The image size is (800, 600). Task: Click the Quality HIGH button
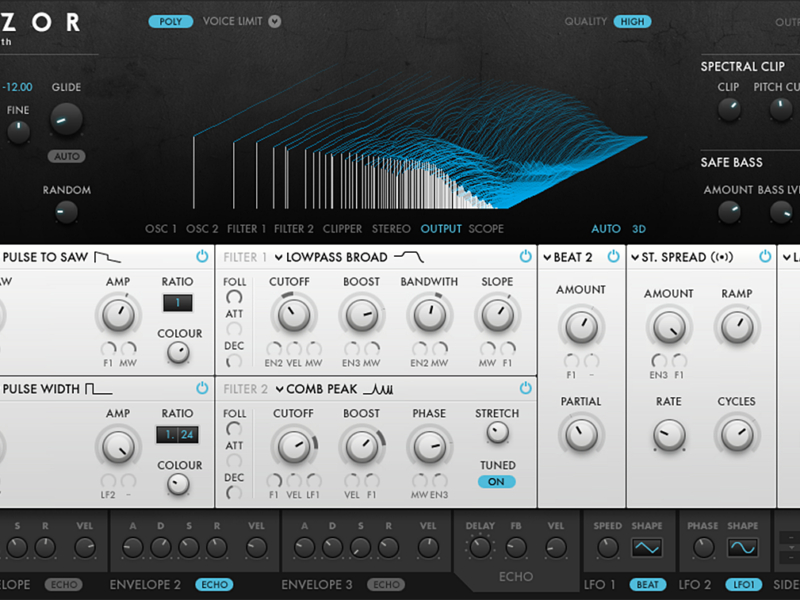(632, 21)
